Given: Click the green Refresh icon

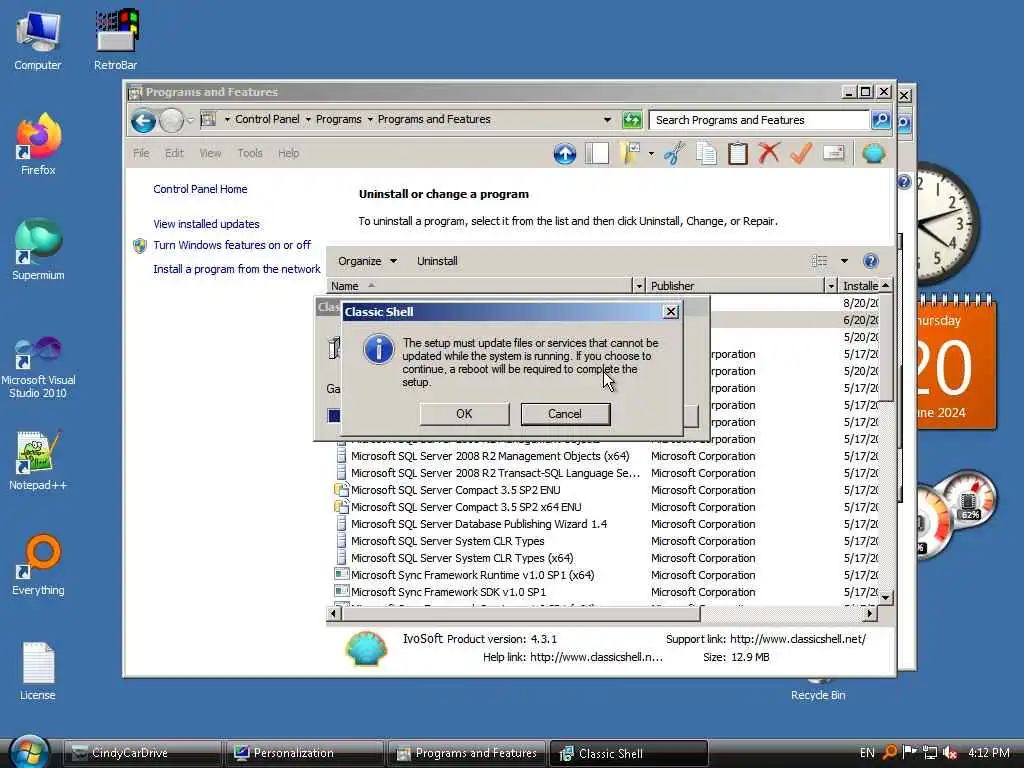Looking at the screenshot, I should pos(632,120).
